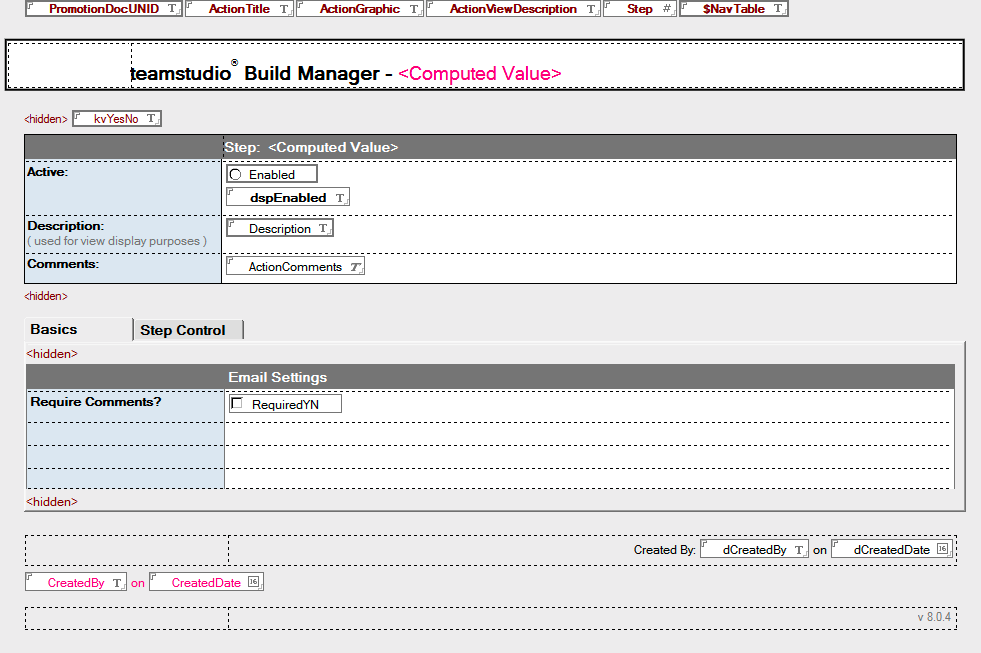The image size is (981, 653).
Task: Click the date type icon in CreatedDate field
Action: pos(253,582)
